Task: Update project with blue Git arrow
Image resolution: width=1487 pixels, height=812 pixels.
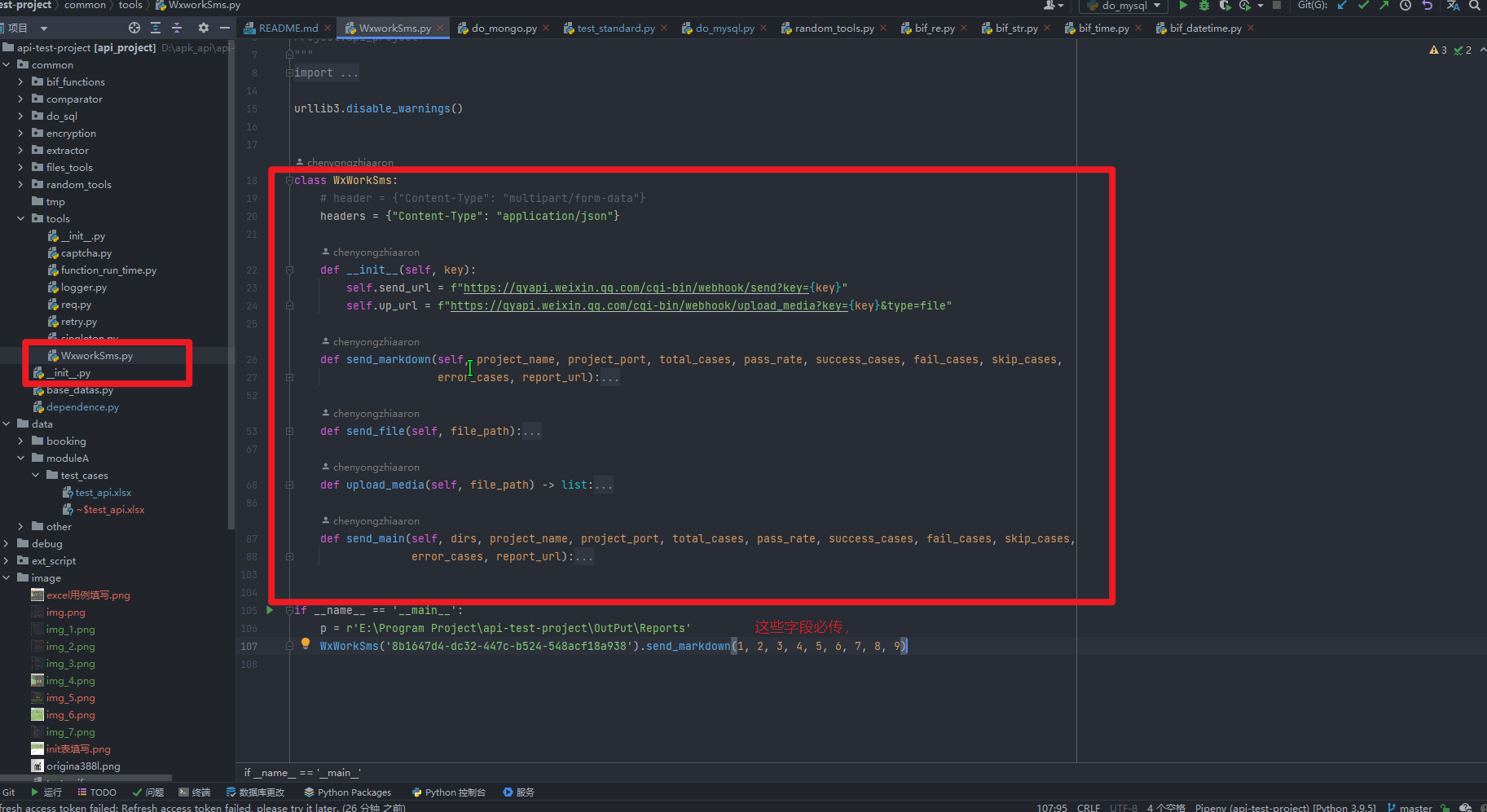Action: point(1342,5)
